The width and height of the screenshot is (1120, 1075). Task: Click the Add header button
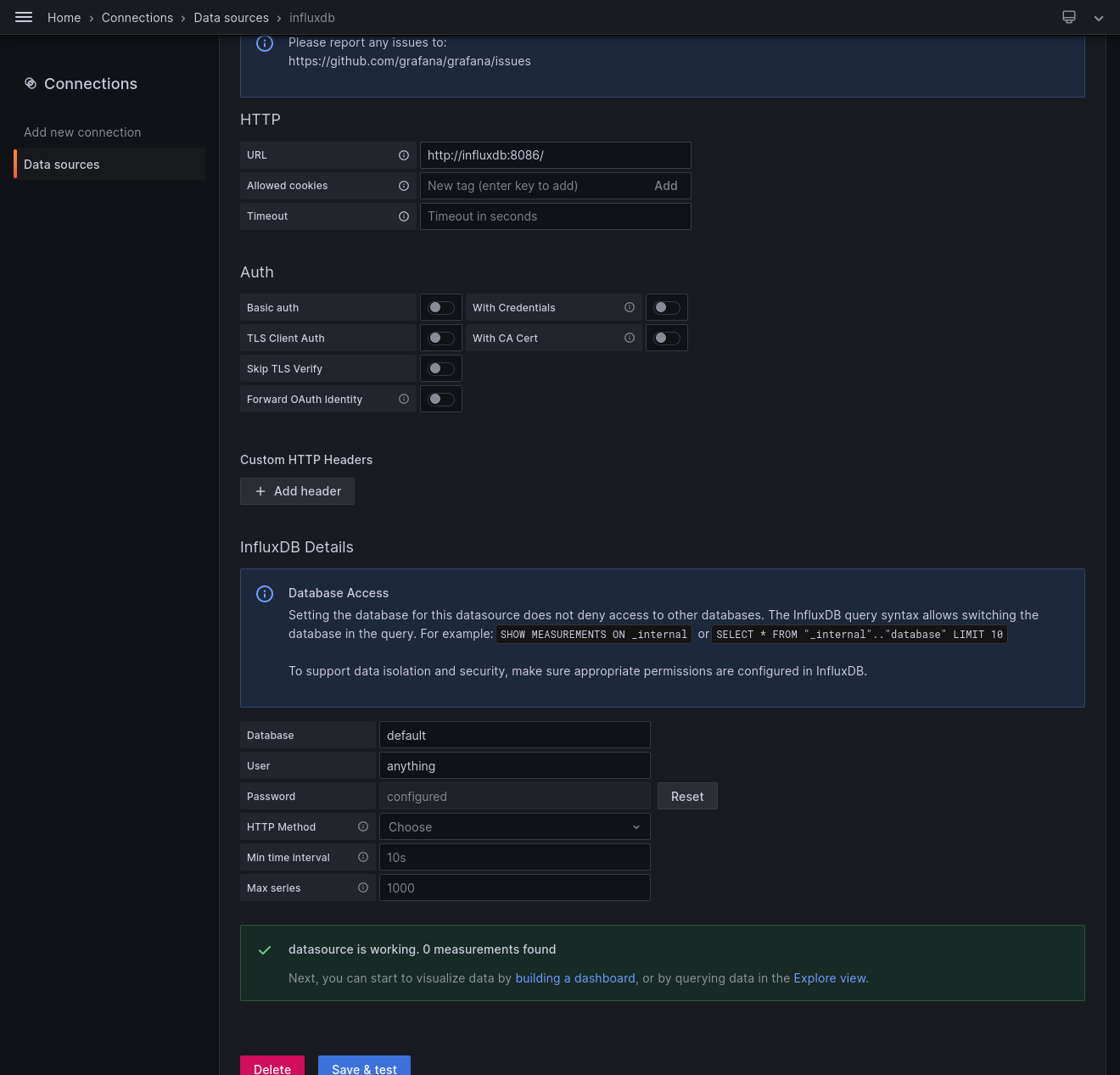(x=297, y=491)
